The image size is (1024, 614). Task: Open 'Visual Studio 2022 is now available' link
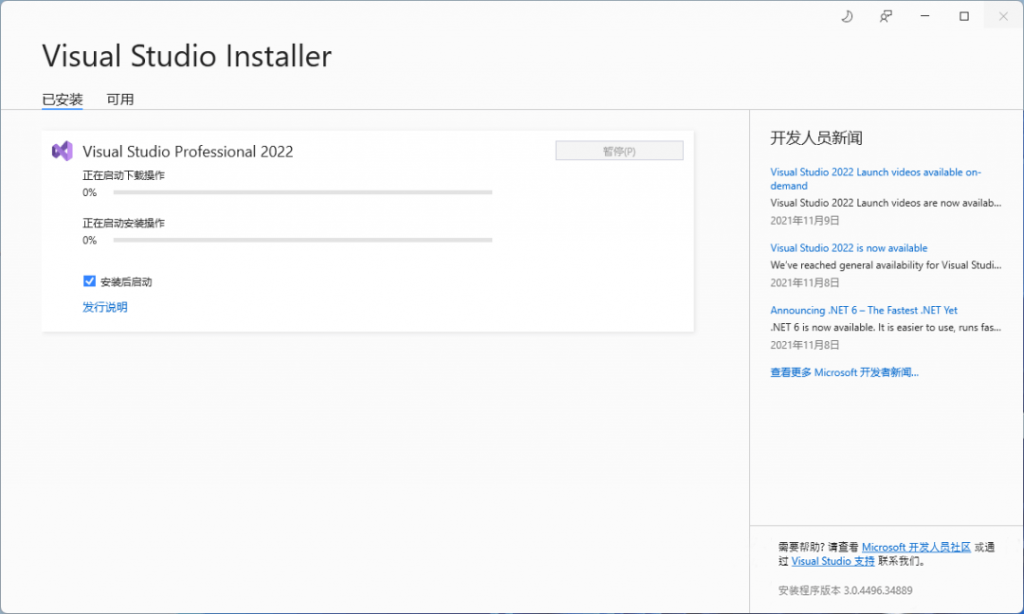(848, 248)
